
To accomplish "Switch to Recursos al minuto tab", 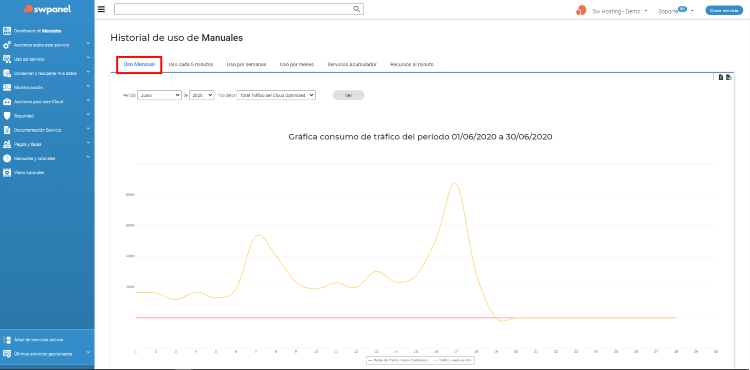I will (412, 64).
